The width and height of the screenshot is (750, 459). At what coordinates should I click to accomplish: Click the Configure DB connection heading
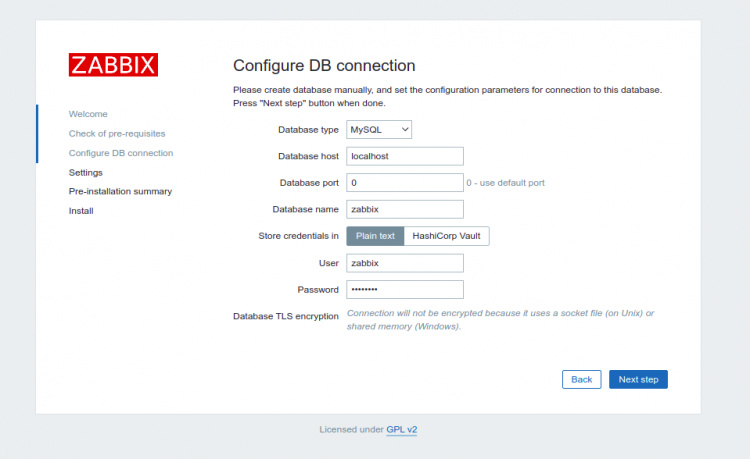[324, 66]
